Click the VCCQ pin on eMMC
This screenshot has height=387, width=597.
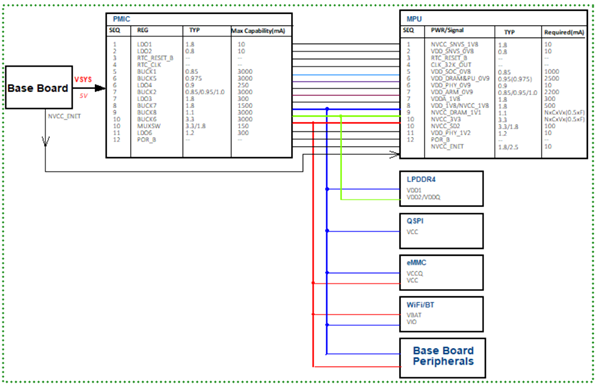coord(415,273)
